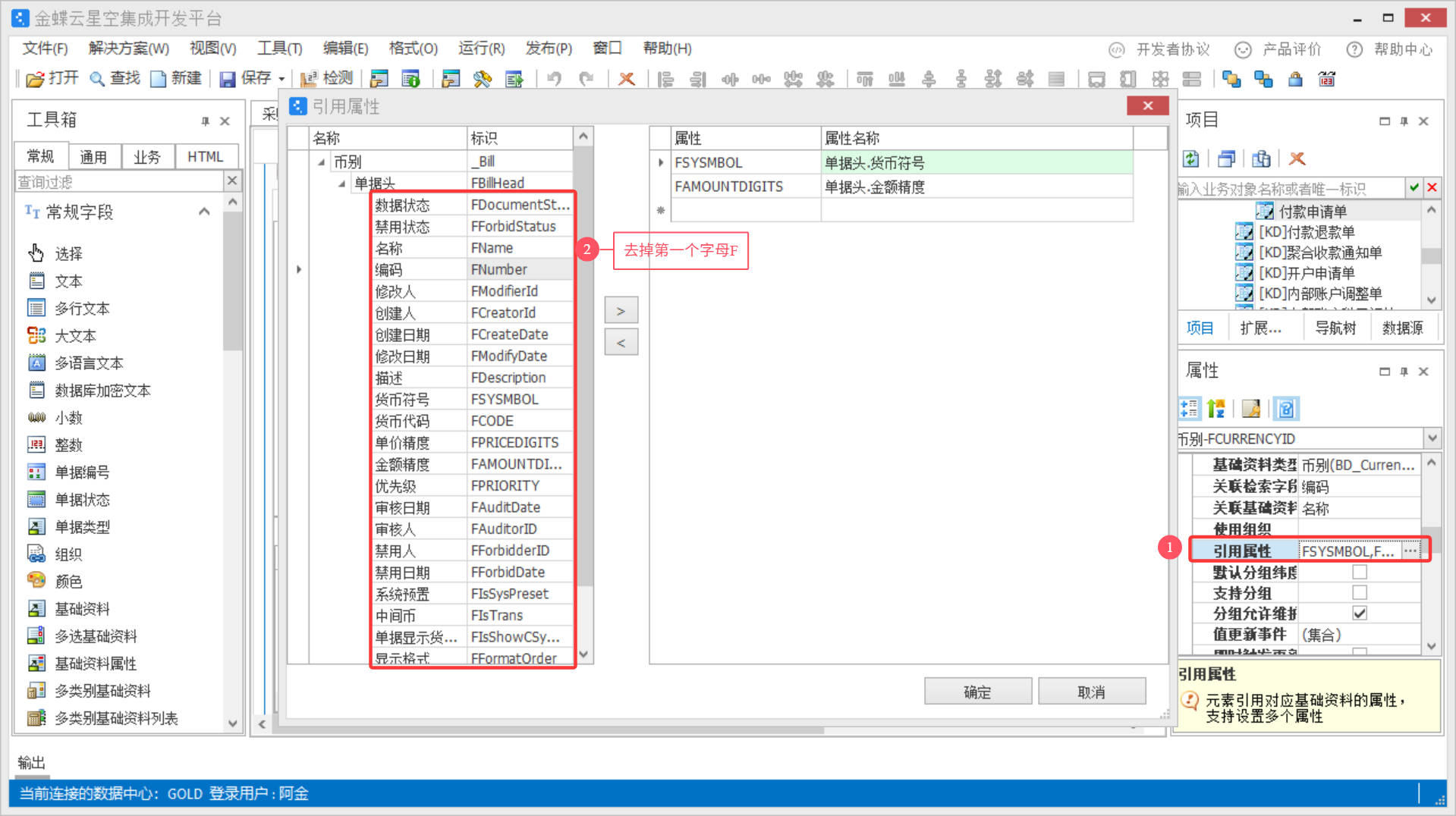The image size is (1456, 816).
Task: Collapse the 常规字段 toolbox section
Action: (x=204, y=212)
